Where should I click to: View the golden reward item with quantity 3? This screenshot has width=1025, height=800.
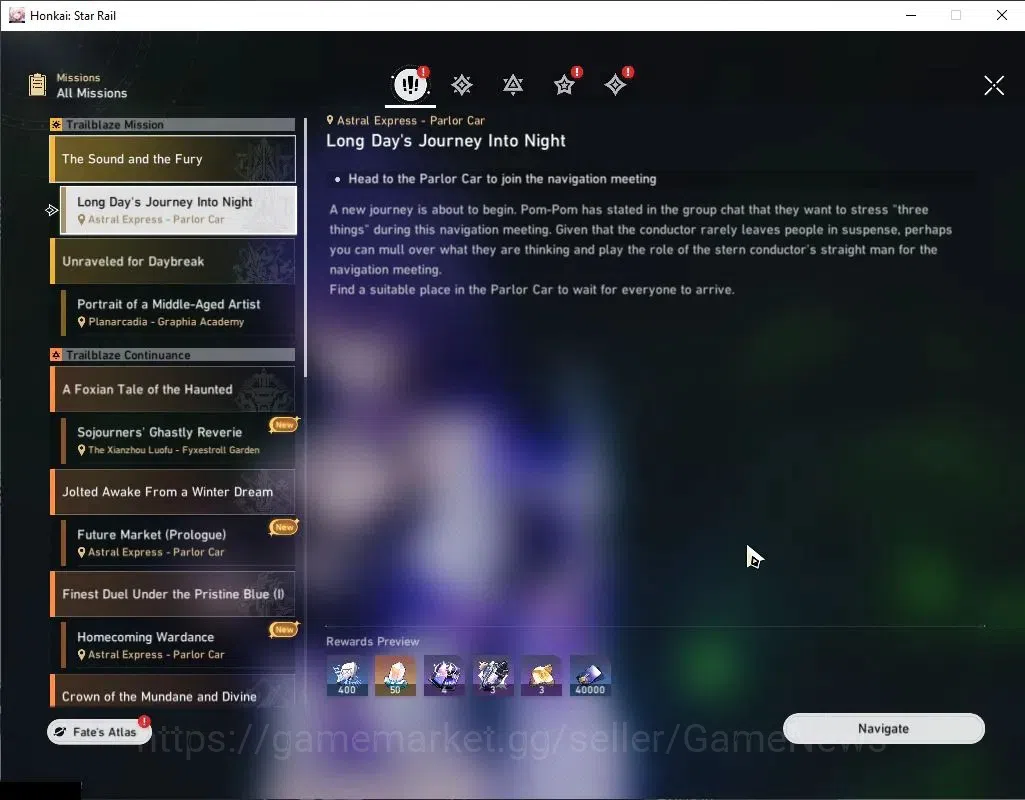point(541,676)
